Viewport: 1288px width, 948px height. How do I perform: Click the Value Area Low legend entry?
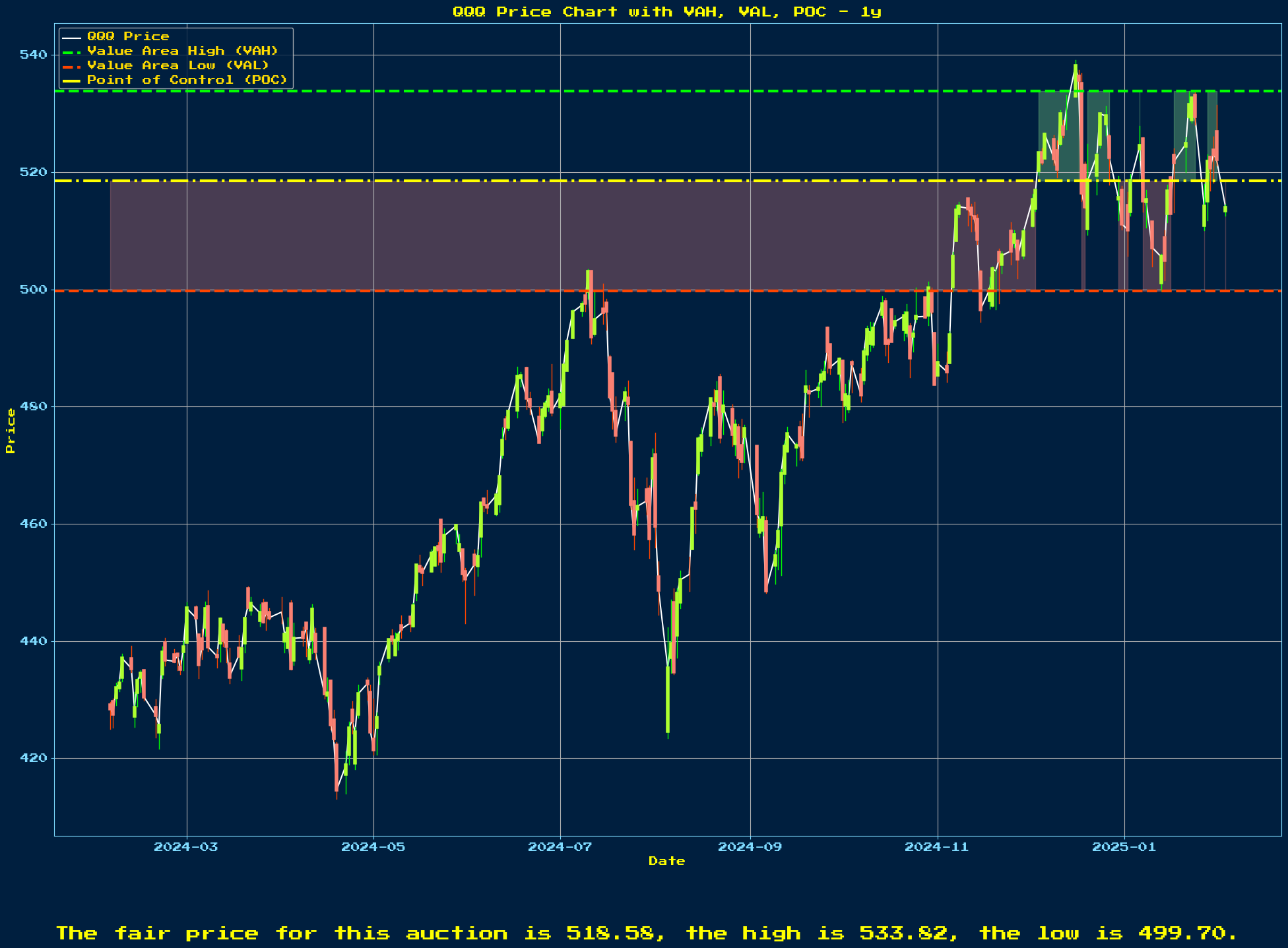pos(178,65)
